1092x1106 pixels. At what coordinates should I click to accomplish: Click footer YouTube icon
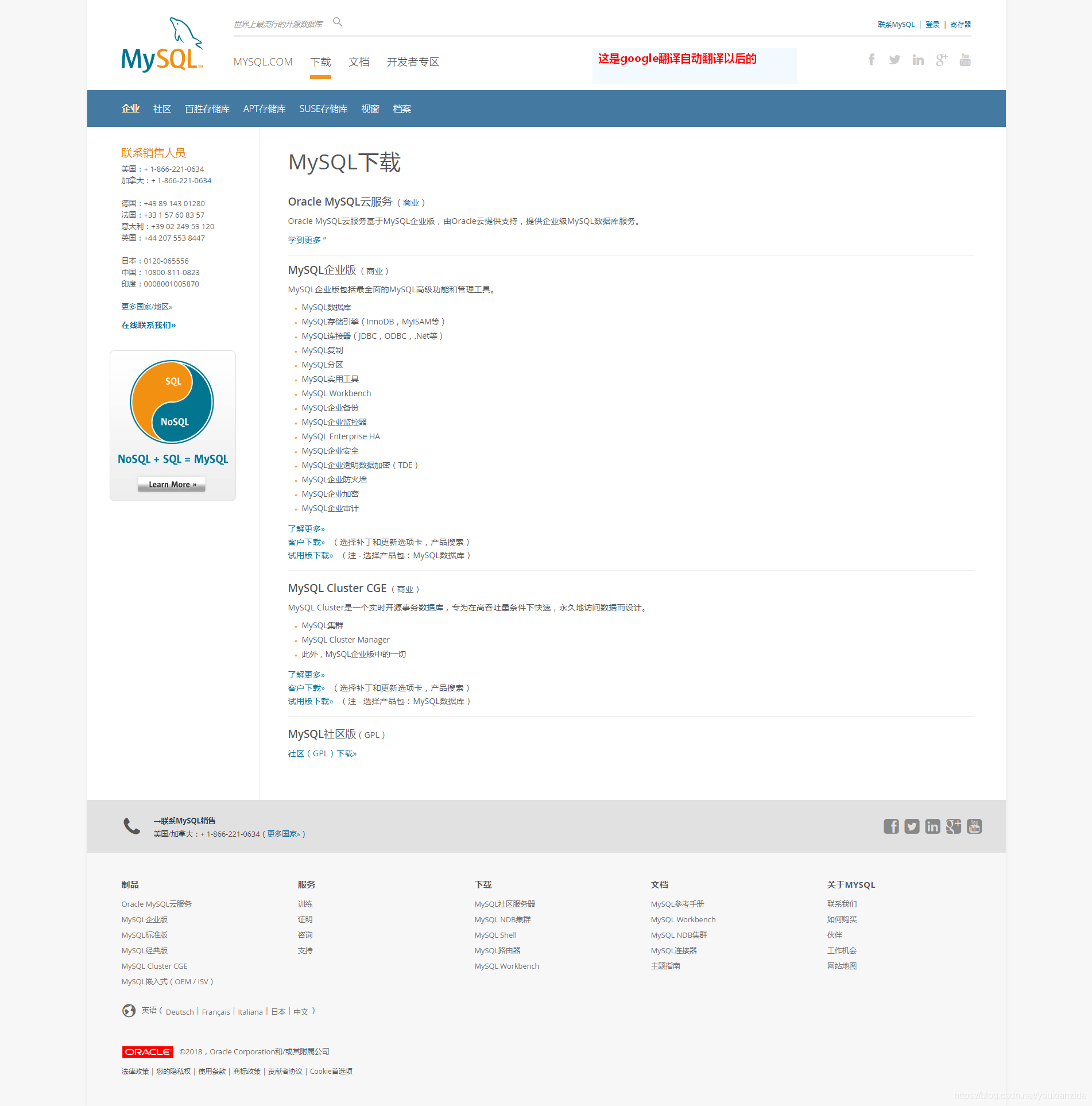click(x=974, y=826)
